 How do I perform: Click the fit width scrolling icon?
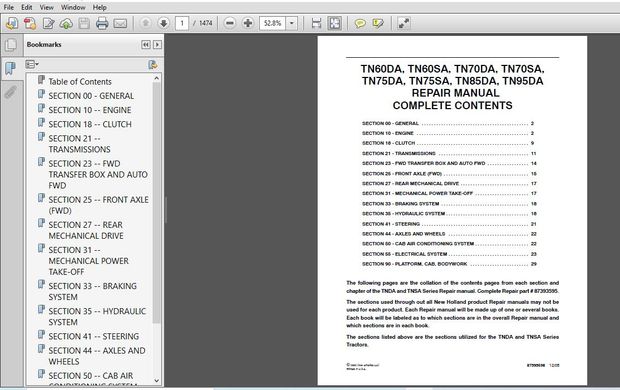click(316, 23)
